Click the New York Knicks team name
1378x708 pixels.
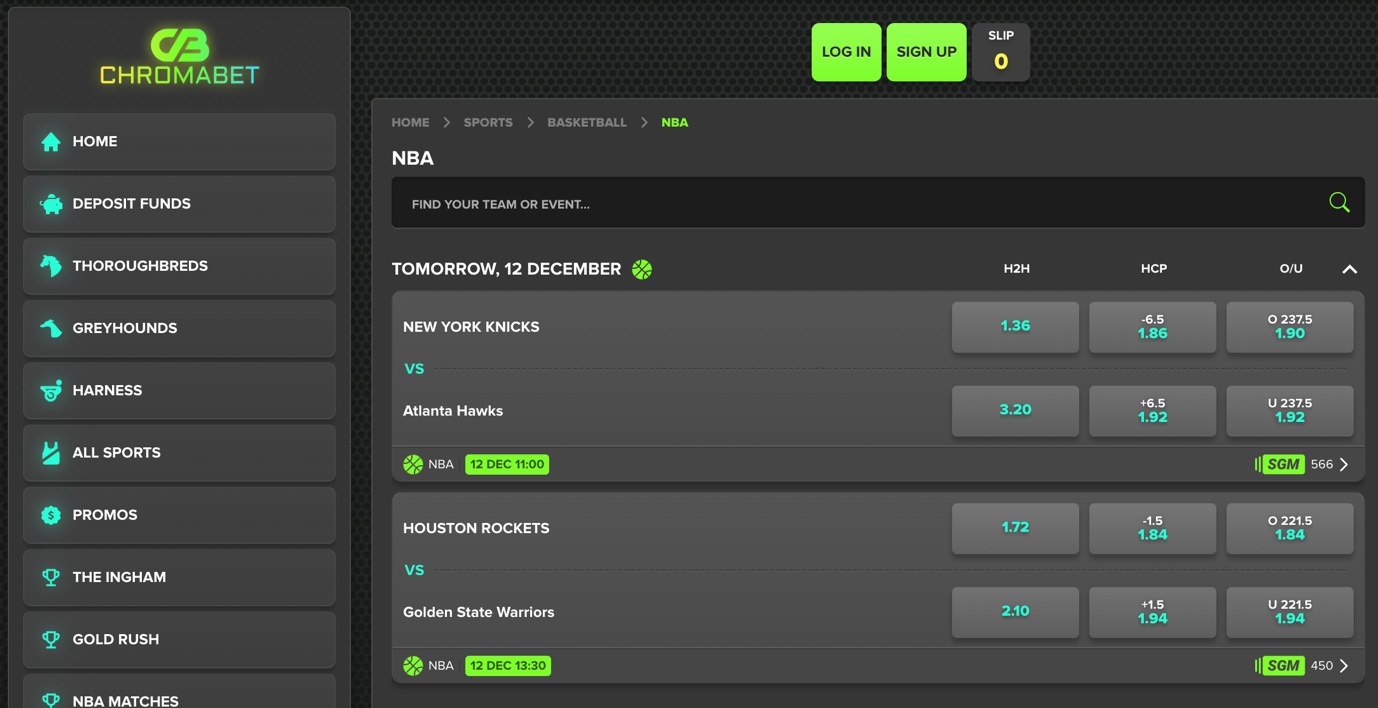pos(471,327)
